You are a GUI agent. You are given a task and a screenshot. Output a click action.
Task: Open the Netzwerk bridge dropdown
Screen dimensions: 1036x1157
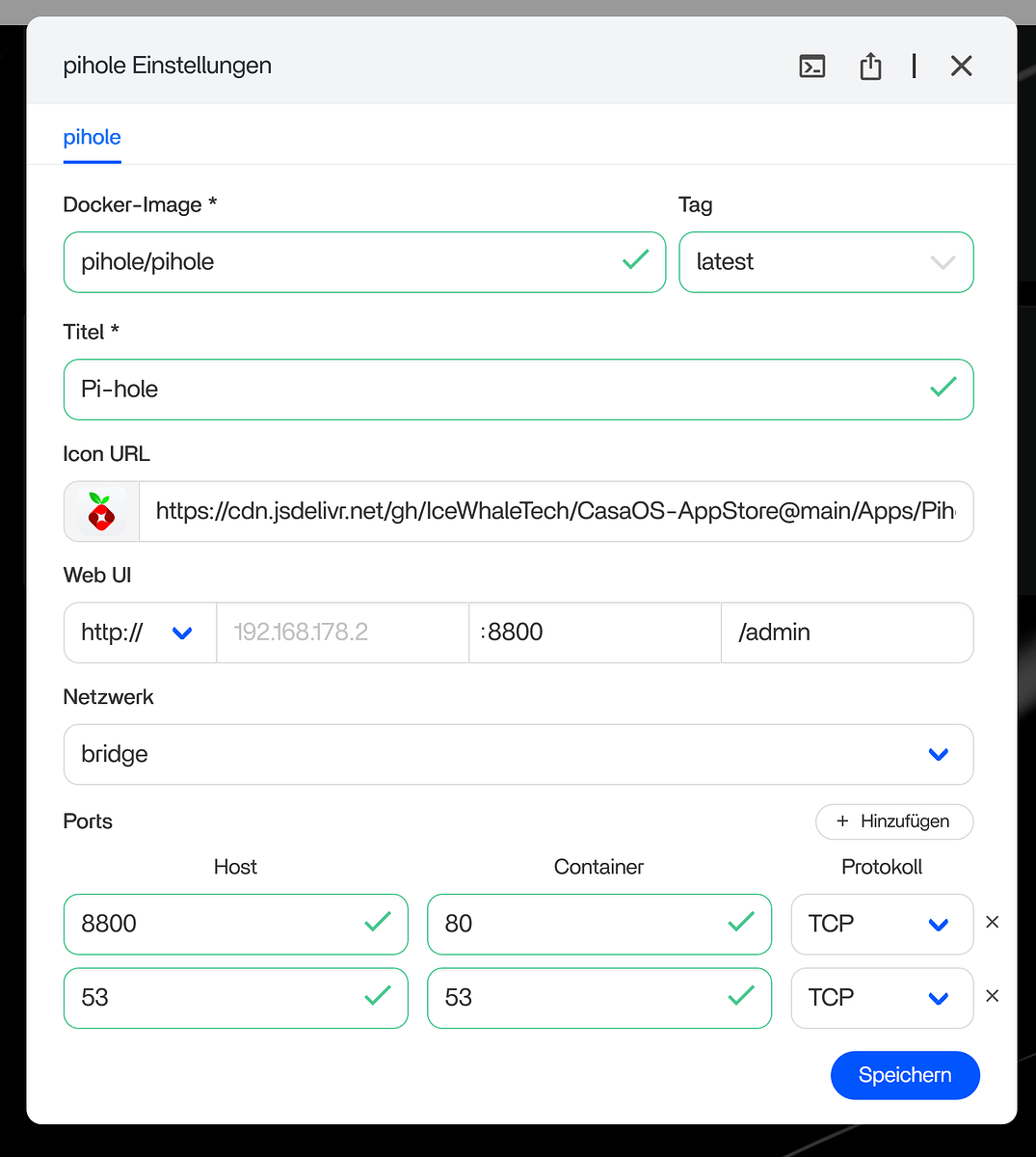(x=518, y=754)
